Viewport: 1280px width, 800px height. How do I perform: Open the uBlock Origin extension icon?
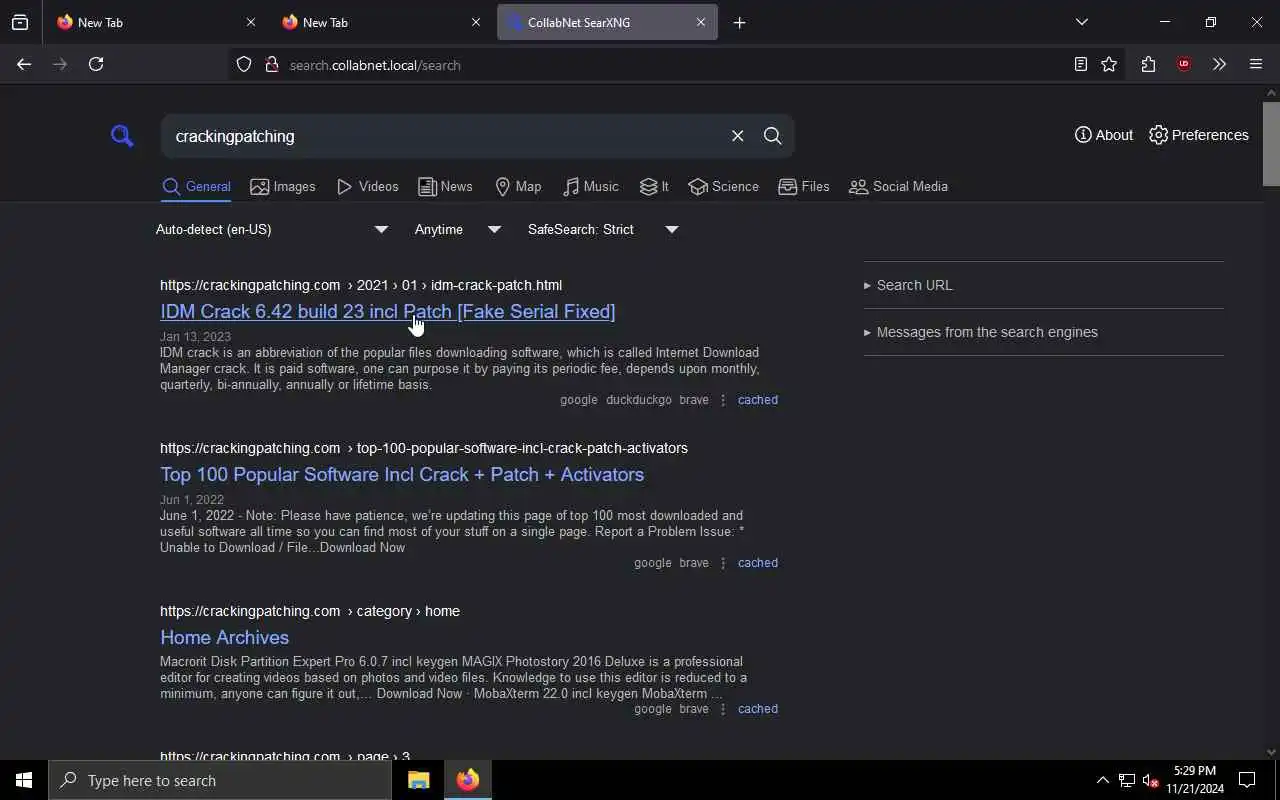coord(1184,65)
